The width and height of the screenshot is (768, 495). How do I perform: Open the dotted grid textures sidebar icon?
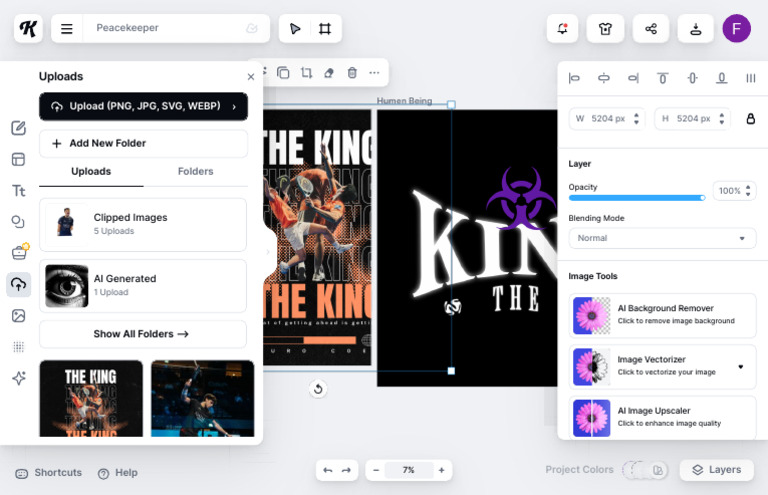click(x=19, y=347)
